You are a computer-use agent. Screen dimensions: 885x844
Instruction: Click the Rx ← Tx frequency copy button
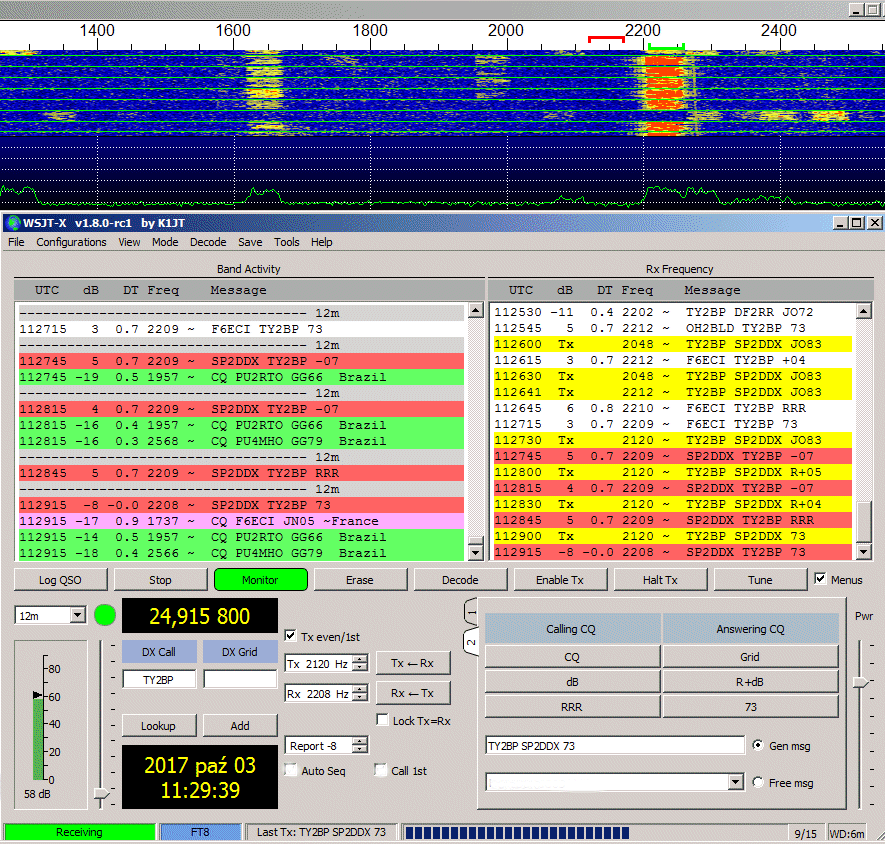point(412,693)
